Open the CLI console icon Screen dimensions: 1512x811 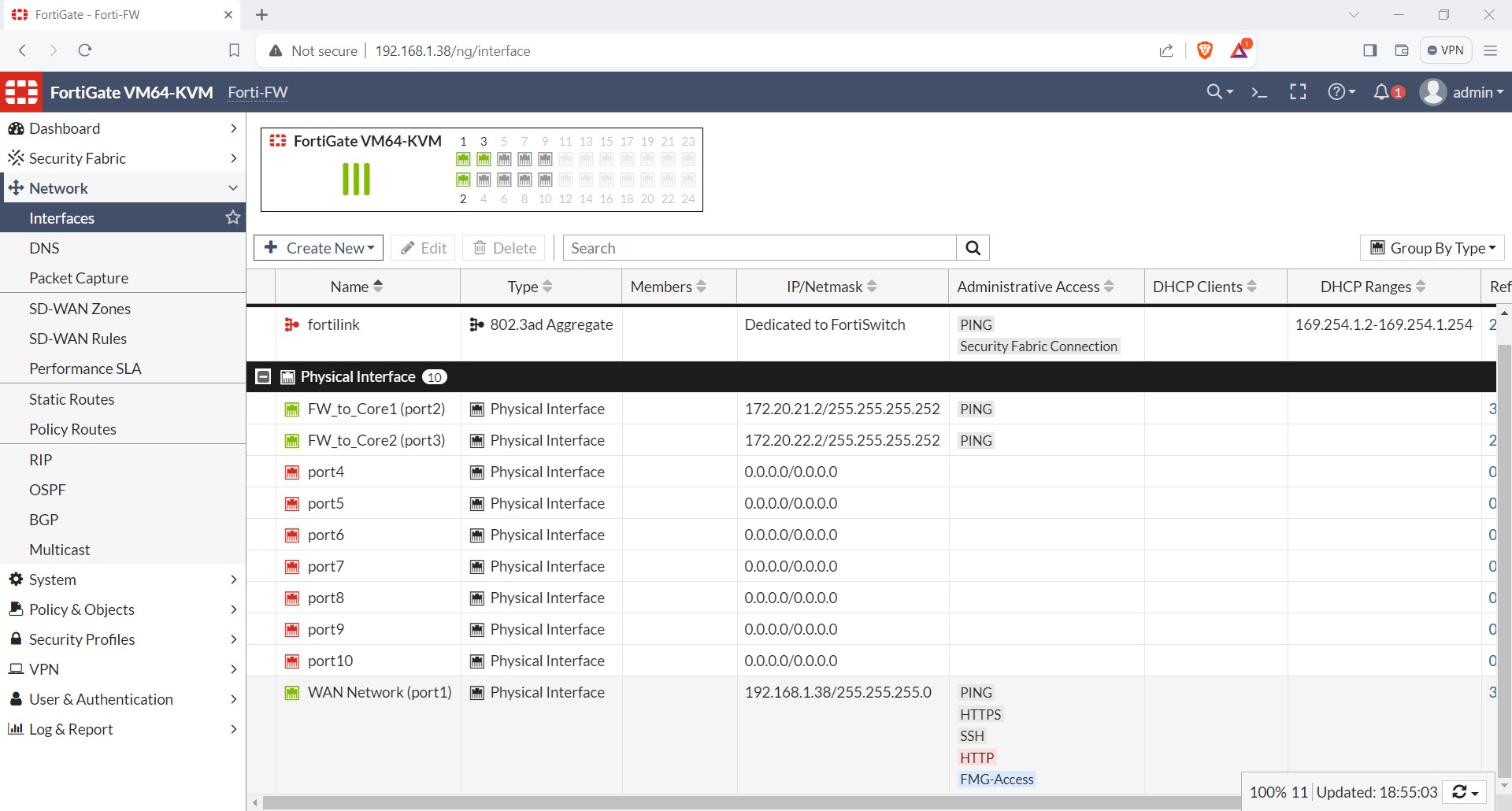[x=1259, y=92]
